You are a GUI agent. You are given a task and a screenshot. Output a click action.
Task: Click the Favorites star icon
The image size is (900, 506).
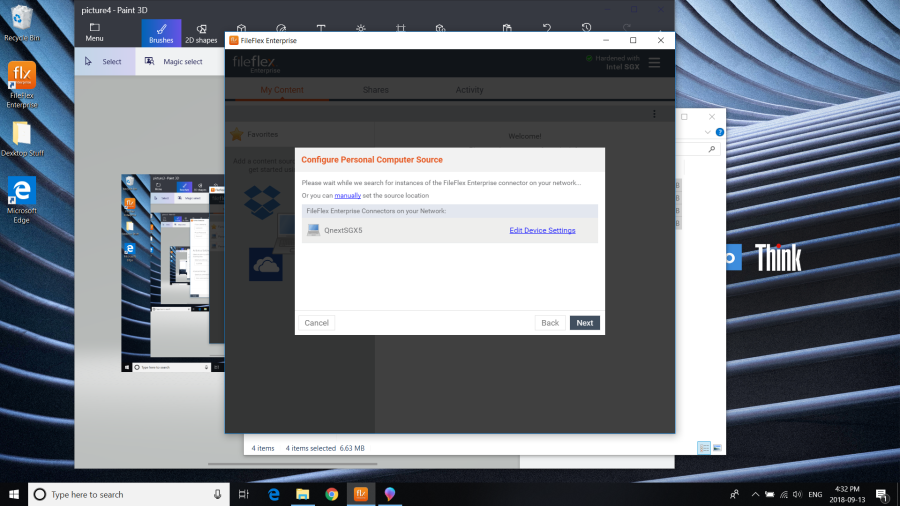tap(236, 134)
